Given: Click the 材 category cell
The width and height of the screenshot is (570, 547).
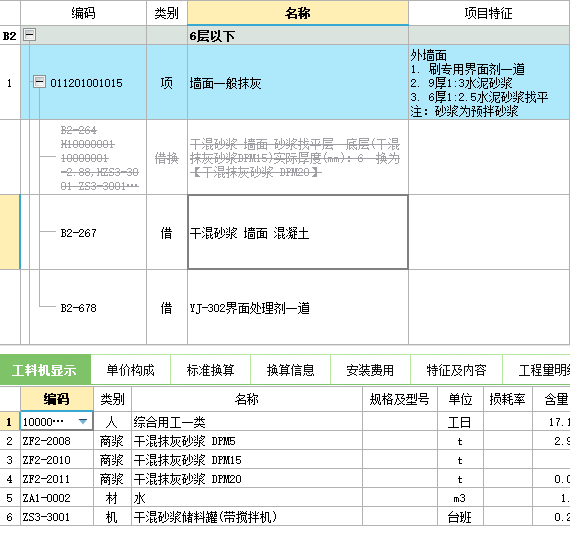Looking at the screenshot, I should 112,498.
